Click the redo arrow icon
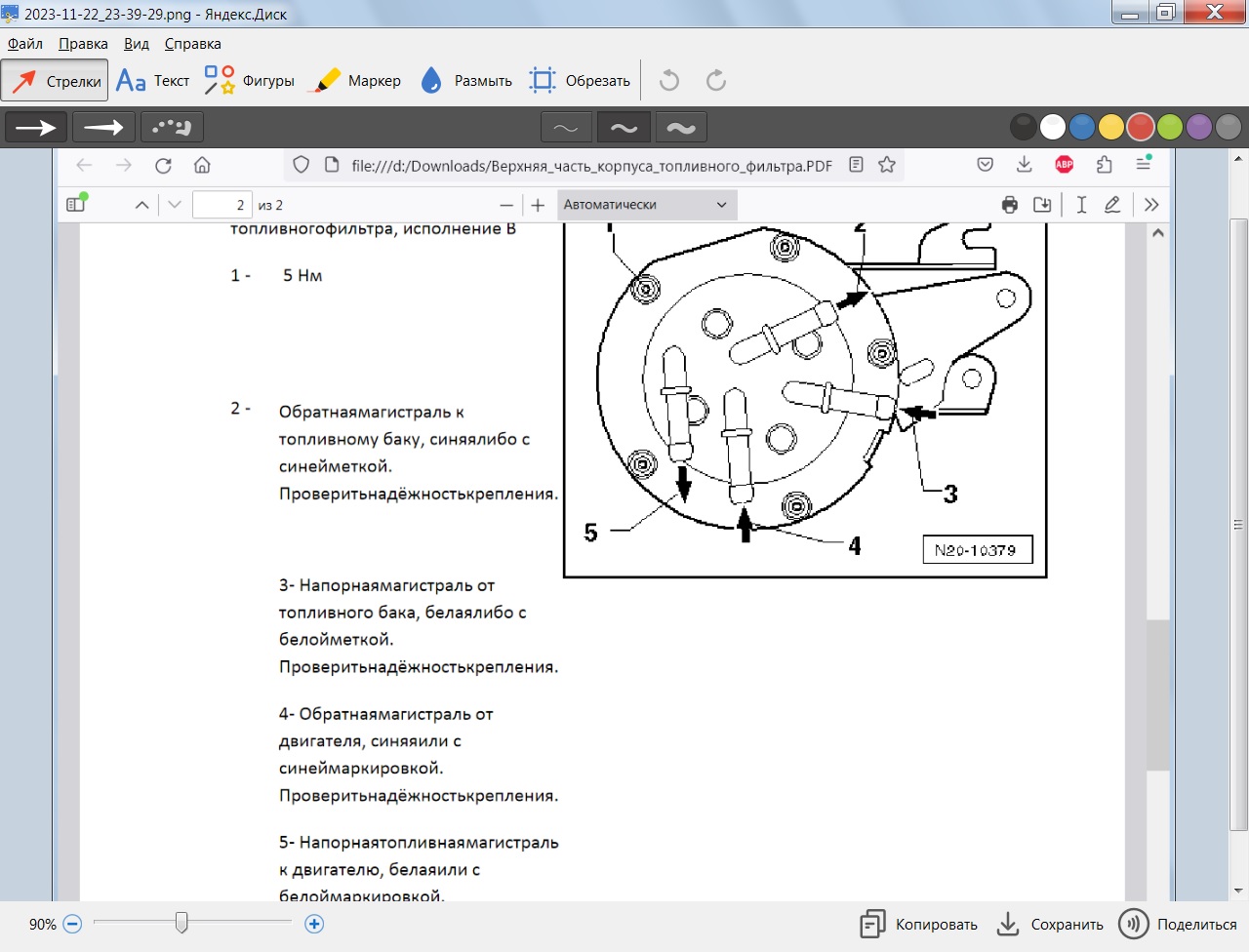Screen dimensions: 1249x952 (x=716, y=81)
